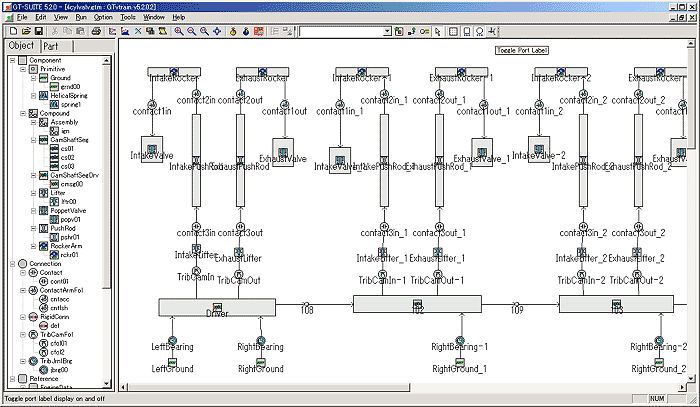Click the TribCamIn connection node
Viewport: 700px width, 407px height.
tap(196, 271)
